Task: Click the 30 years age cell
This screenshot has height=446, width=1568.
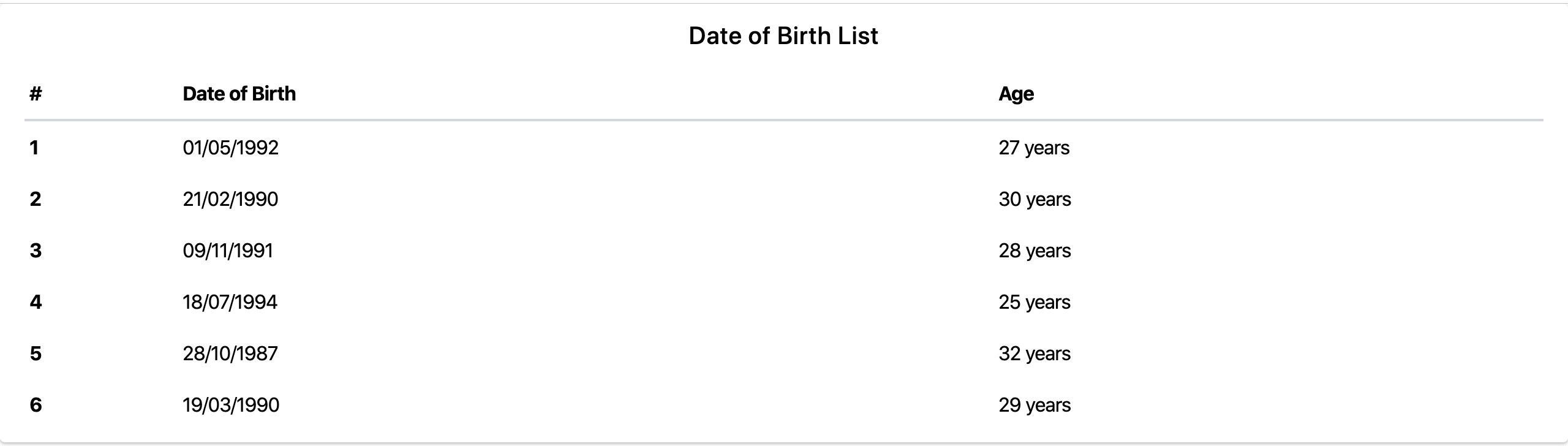Action: tap(1035, 200)
